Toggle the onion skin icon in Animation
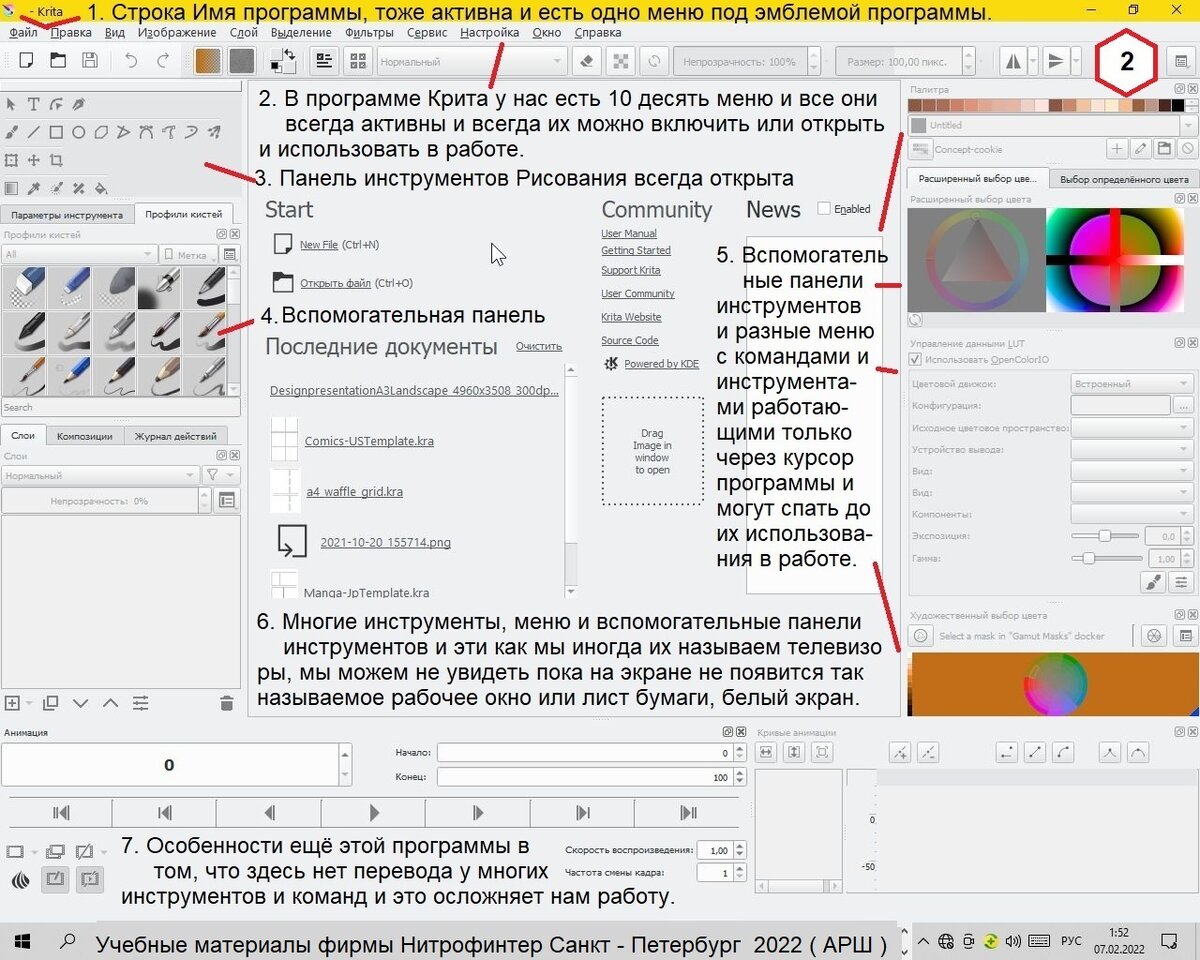Image resolution: width=1200 pixels, height=960 pixels. click(19, 880)
